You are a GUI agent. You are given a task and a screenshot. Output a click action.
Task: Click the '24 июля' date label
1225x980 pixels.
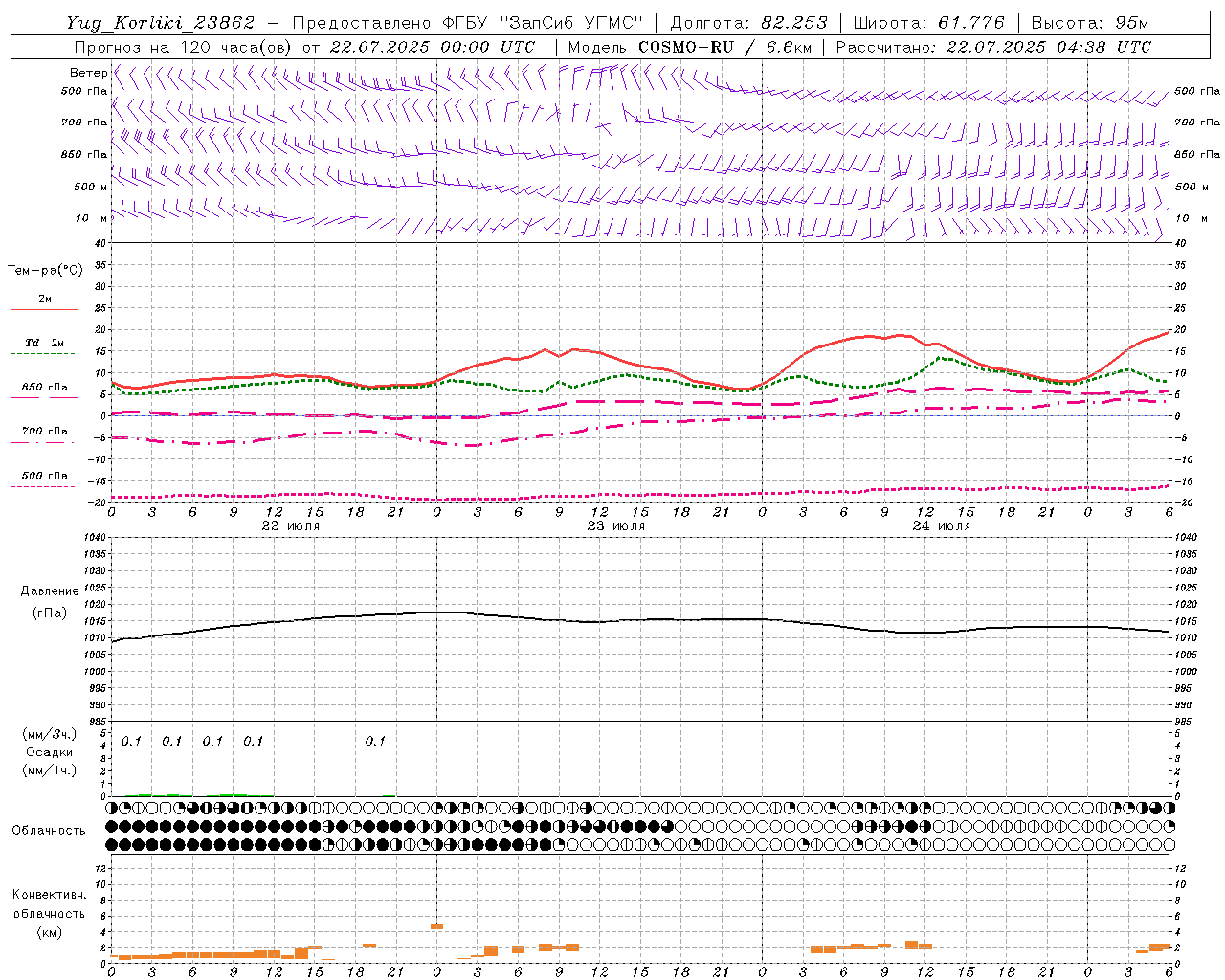tap(941, 526)
